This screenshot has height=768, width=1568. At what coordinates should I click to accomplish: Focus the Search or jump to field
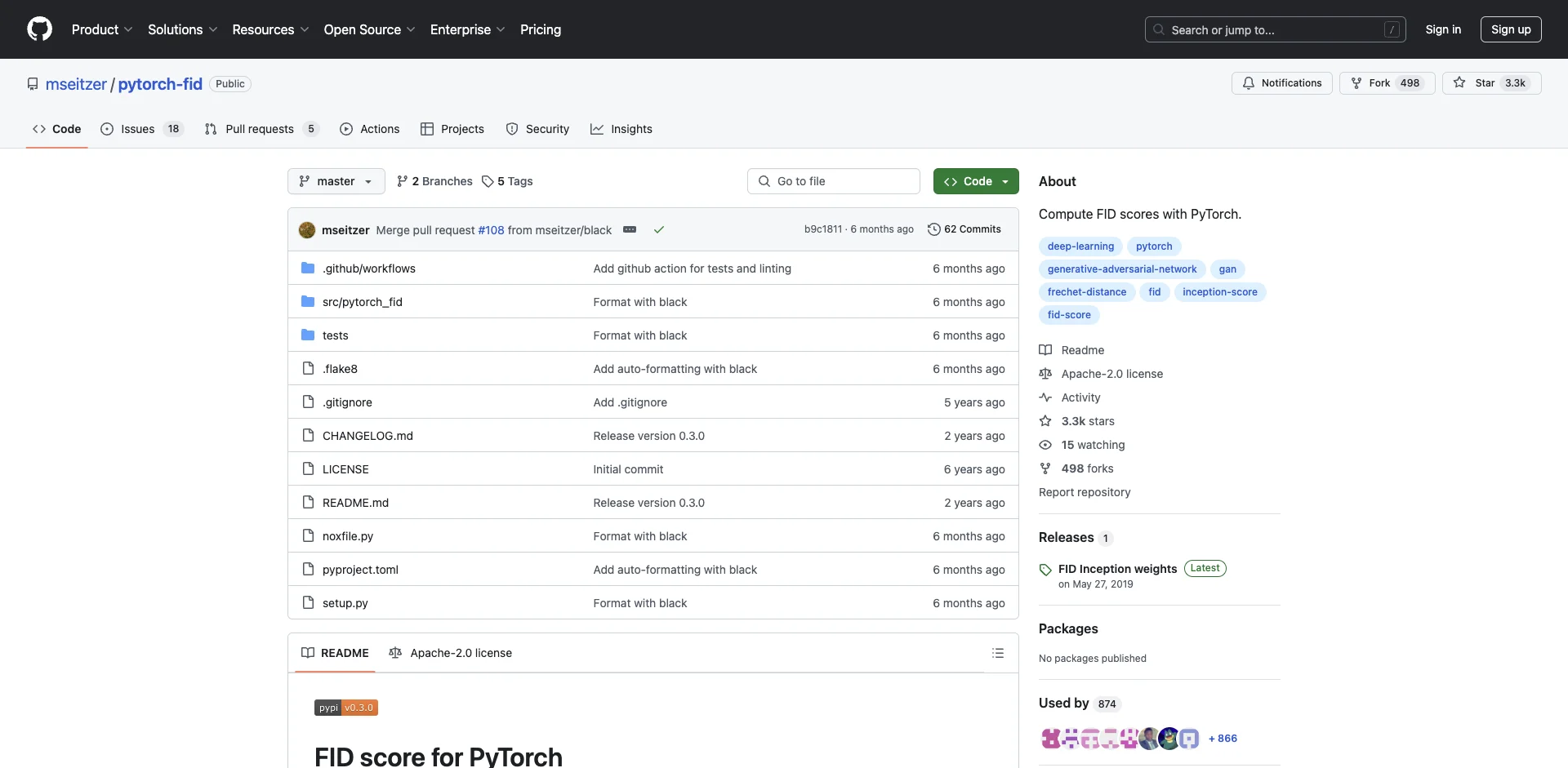click(1275, 29)
